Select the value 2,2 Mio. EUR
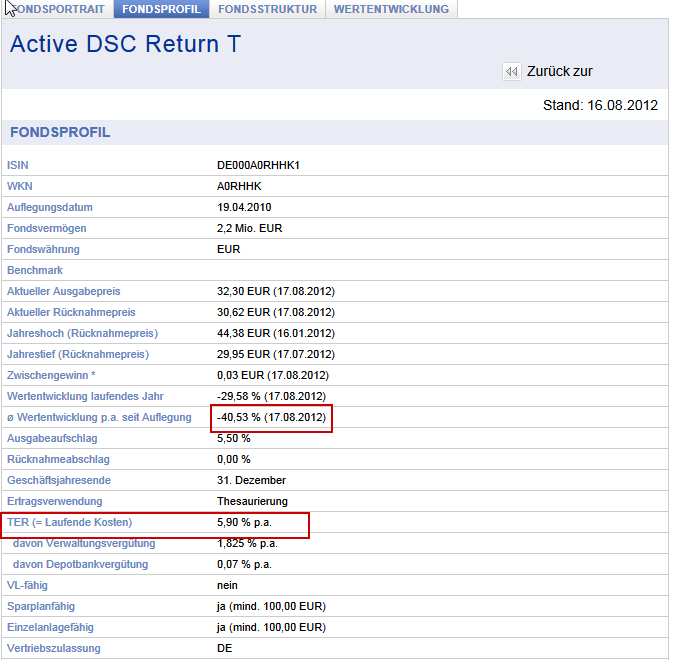 [x=249, y=228]
